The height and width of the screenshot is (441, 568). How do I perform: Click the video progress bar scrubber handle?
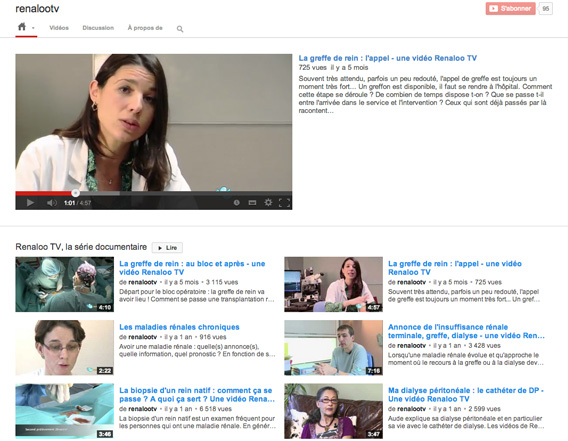pyautogui.click(x=75, y=193)
